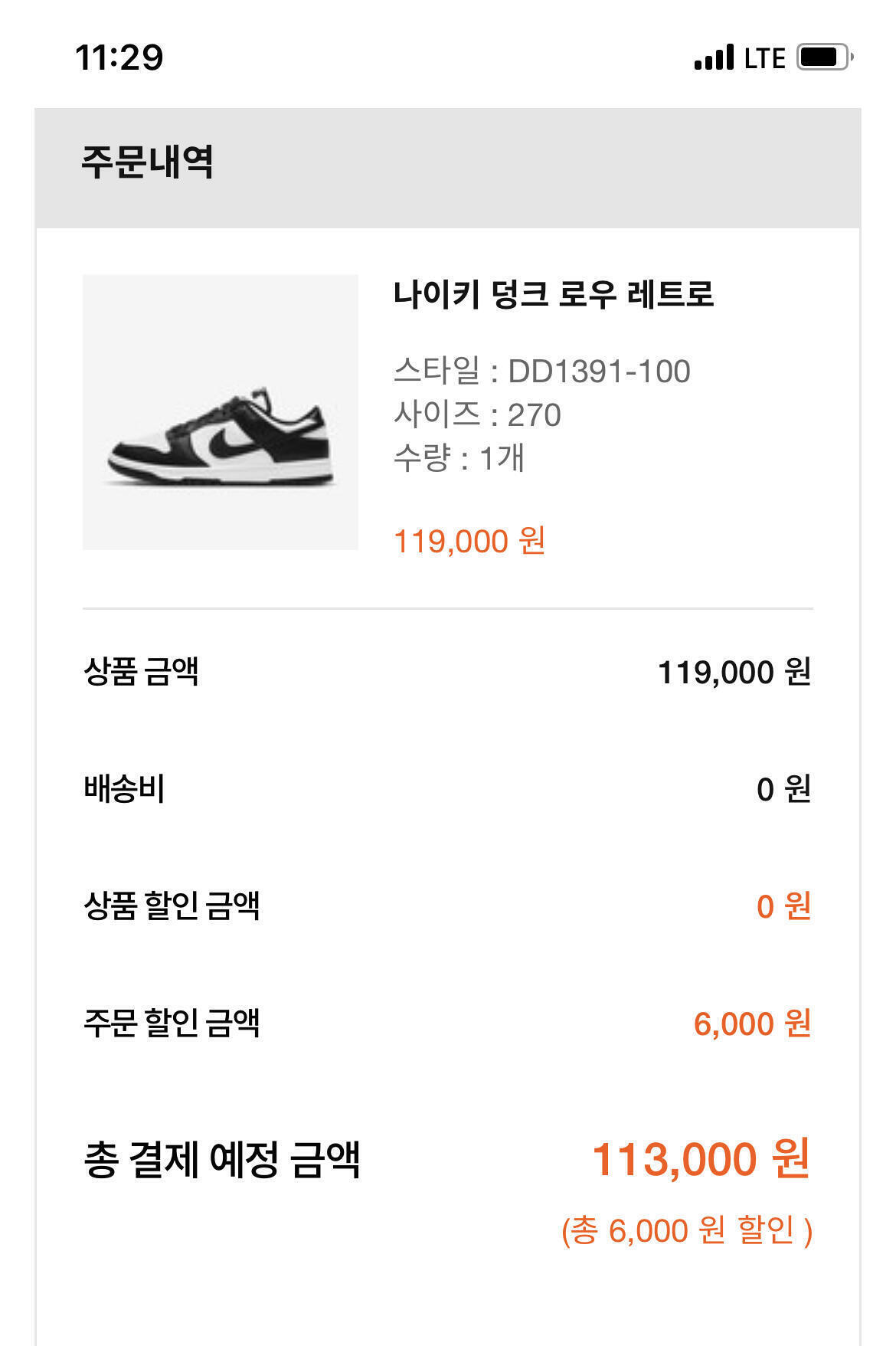Tap the style code DD1391-100
This screenshot has width=896, height=1346.
coord(599,372)
